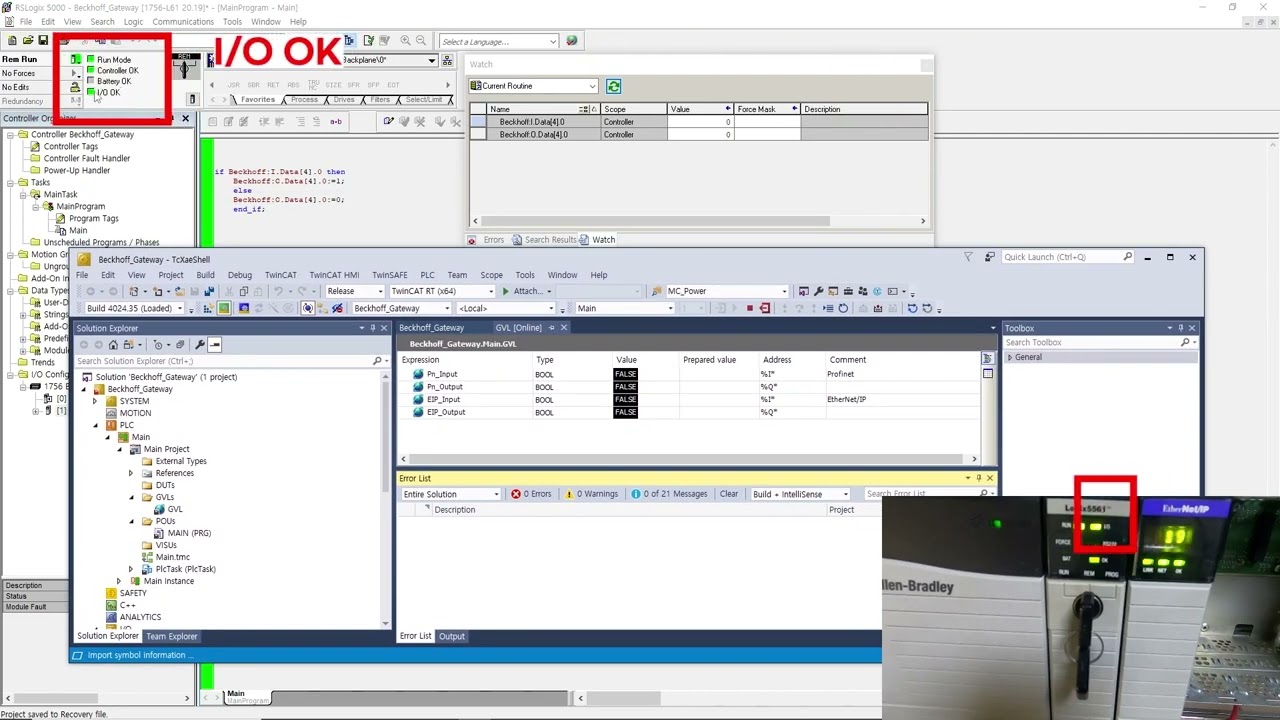Click the Activate Configuration icon in TwinCAT

point(209,308)
